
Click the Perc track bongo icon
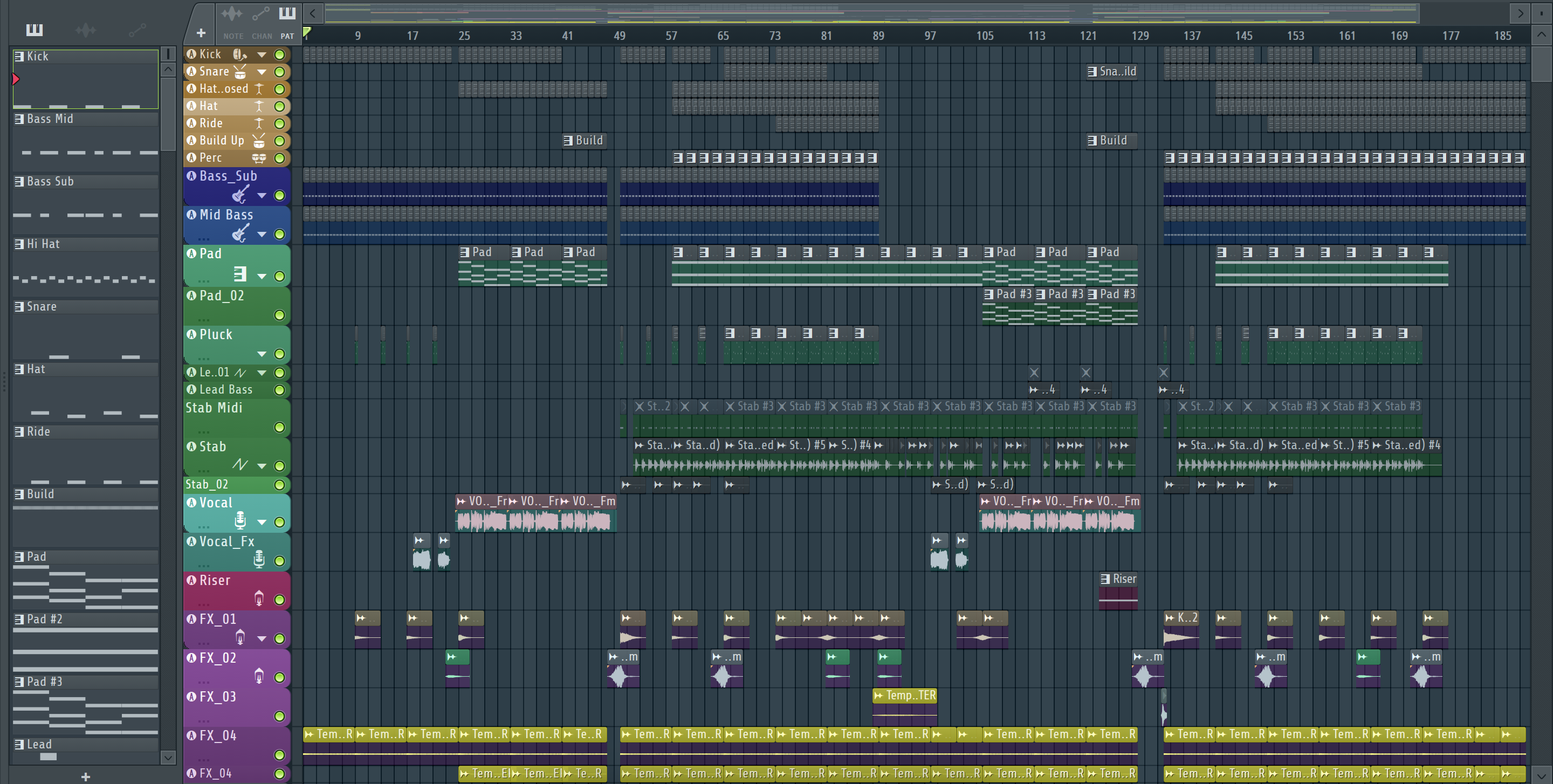(x=259, y=158)
